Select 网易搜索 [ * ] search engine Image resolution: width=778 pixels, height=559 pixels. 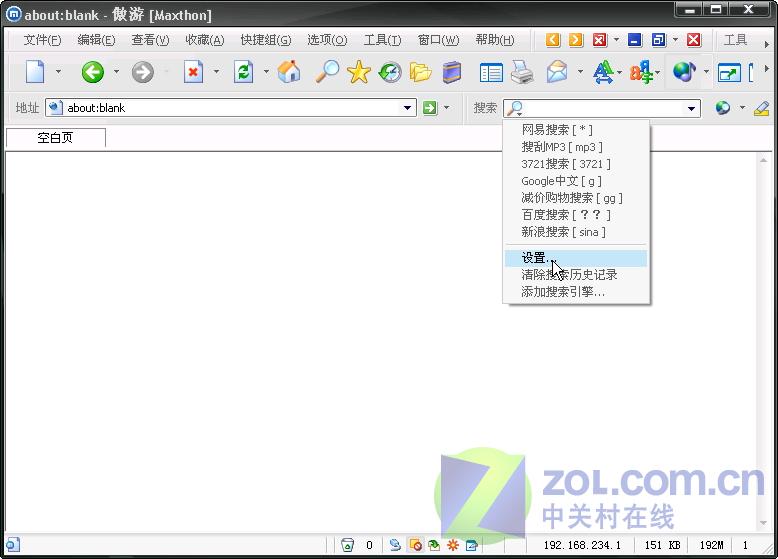(576, 130)
